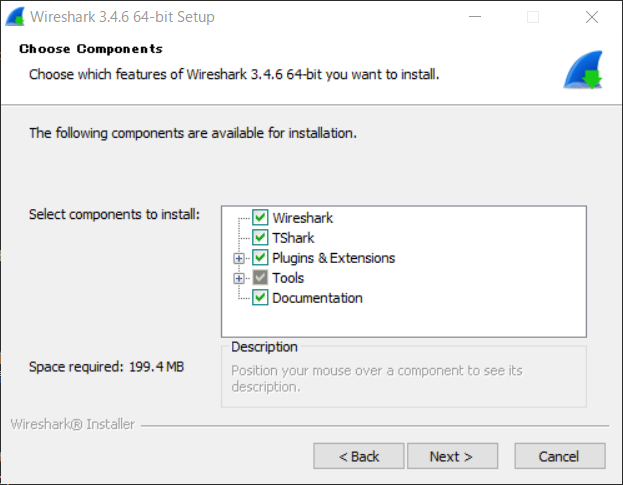
Task: Click the 'Choose Components' heading
Action: tap(91, 48)
